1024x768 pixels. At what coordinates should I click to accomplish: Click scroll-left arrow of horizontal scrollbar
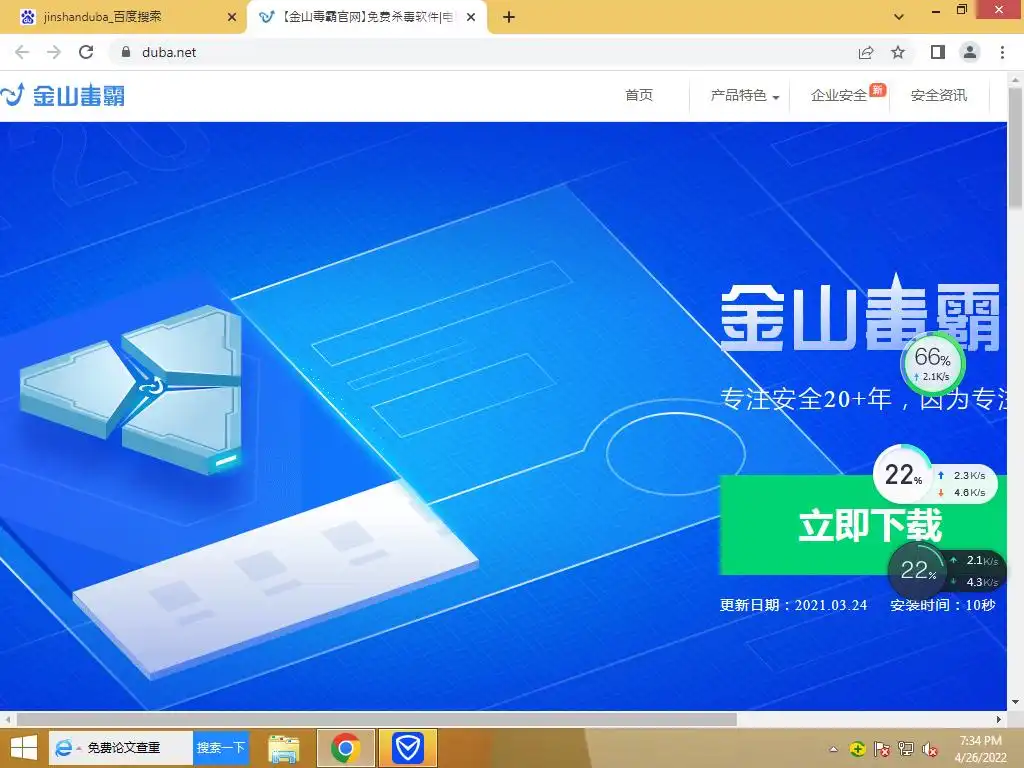[x=7, y=719]
